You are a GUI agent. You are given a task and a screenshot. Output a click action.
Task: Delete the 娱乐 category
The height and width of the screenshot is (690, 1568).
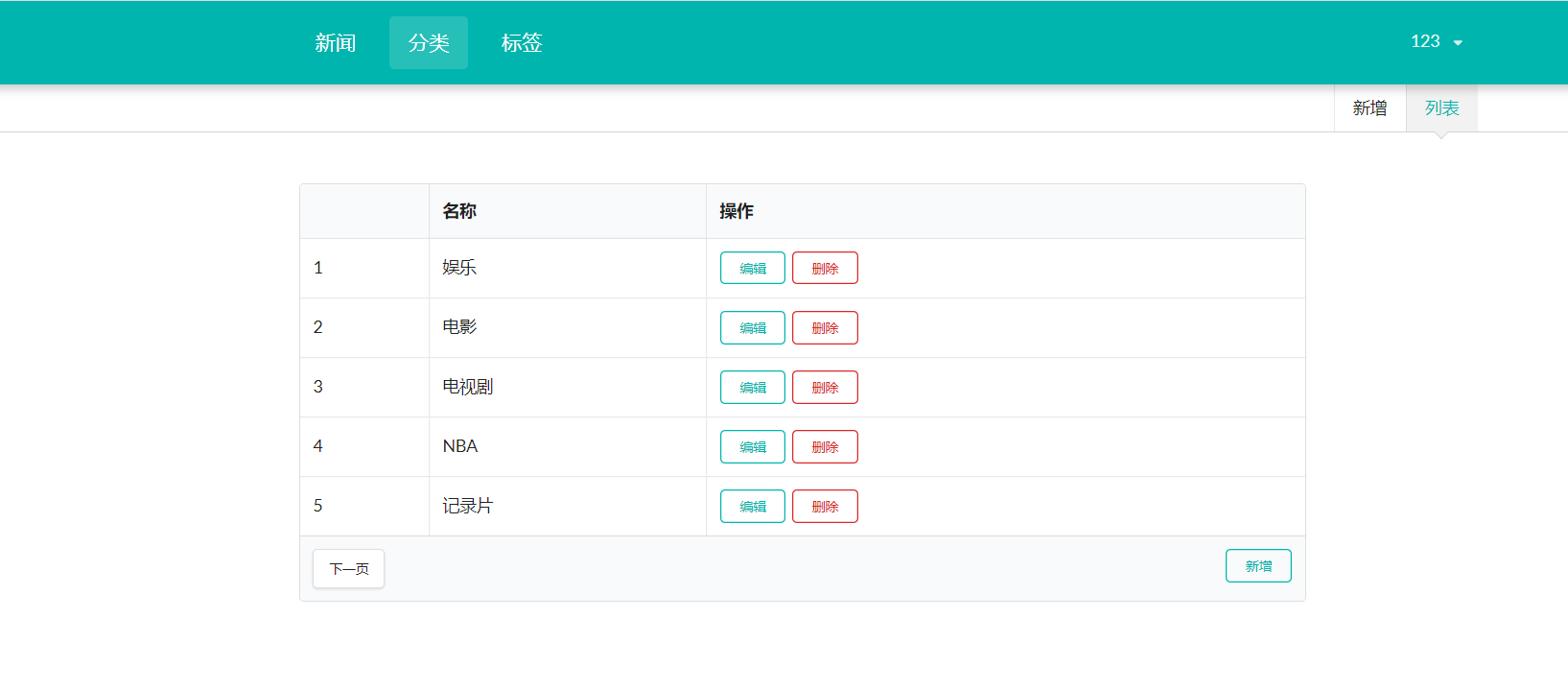(x=825, y=268)
